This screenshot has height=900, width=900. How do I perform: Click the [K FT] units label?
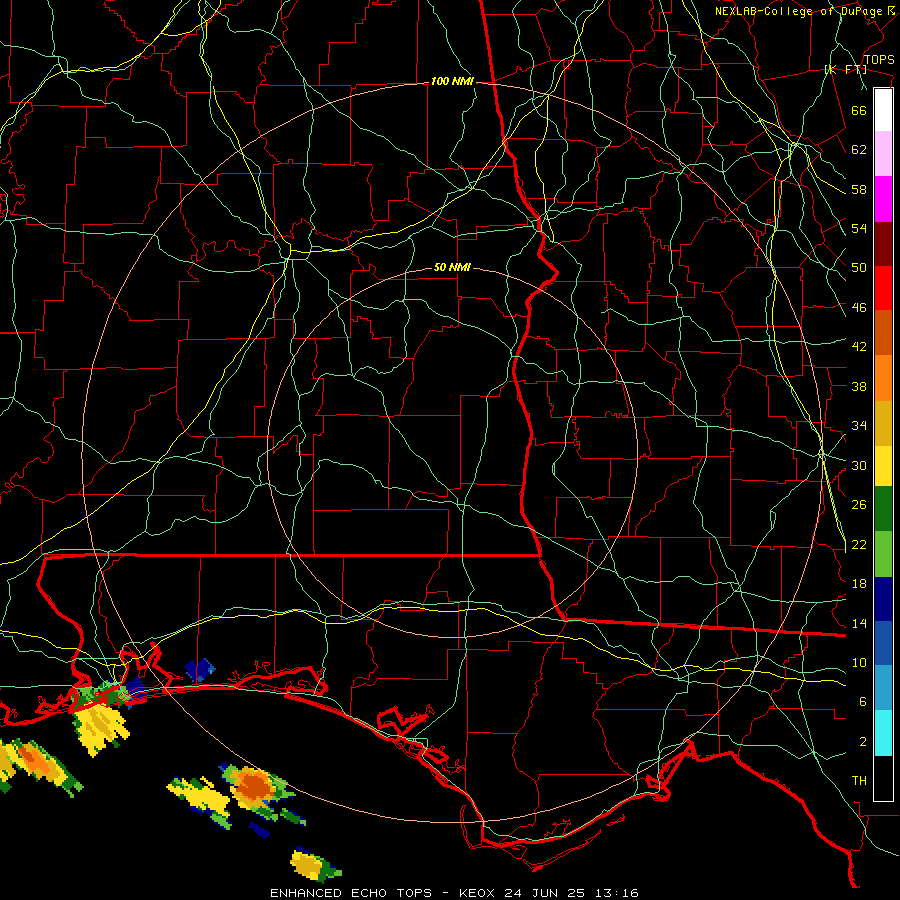(845, 69)
